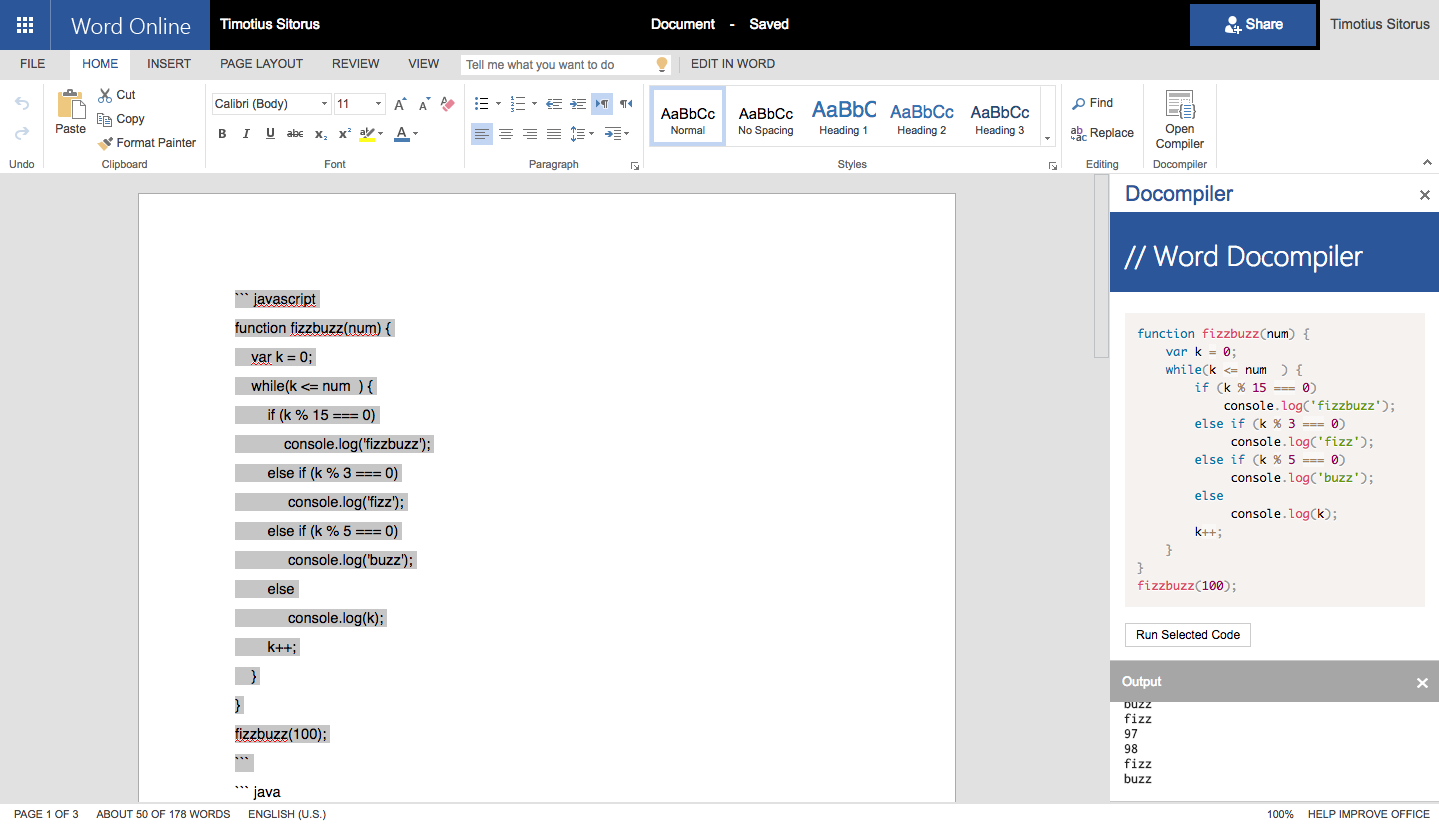This screenshot has width=1439, height=825.
Task: Apply the font color swatch
Action: pyautogui.click(x=402, y=134)
